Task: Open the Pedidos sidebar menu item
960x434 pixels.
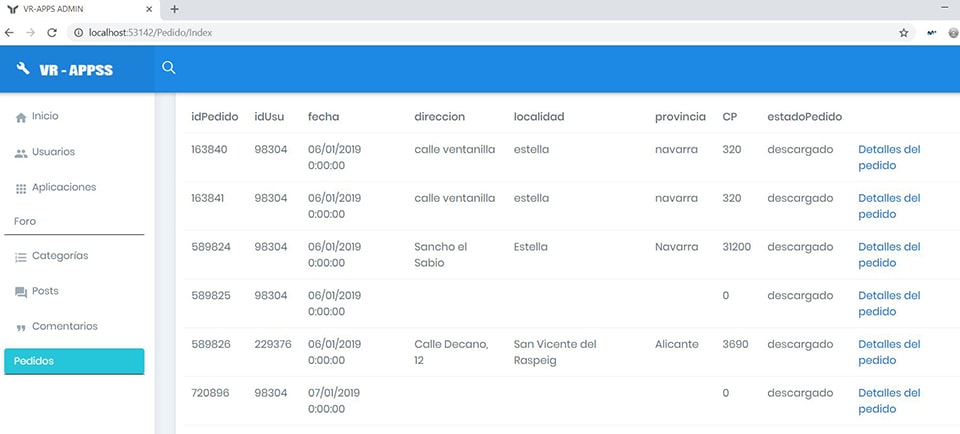Action: [x=74, y=361]
